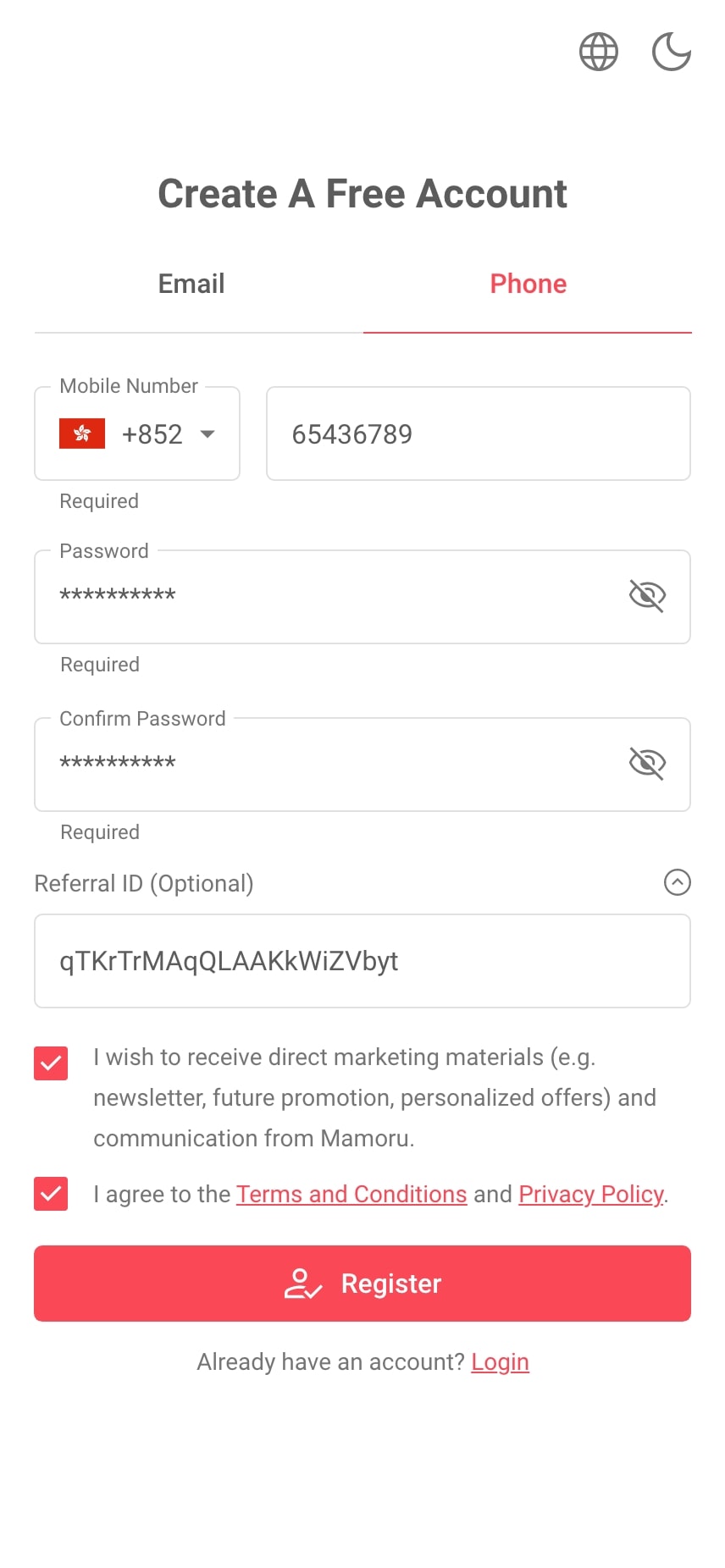Click into the mobile number field
The height and width of the screenshot is (1568, 725).
pyautogui.click(x=478, y=434)
